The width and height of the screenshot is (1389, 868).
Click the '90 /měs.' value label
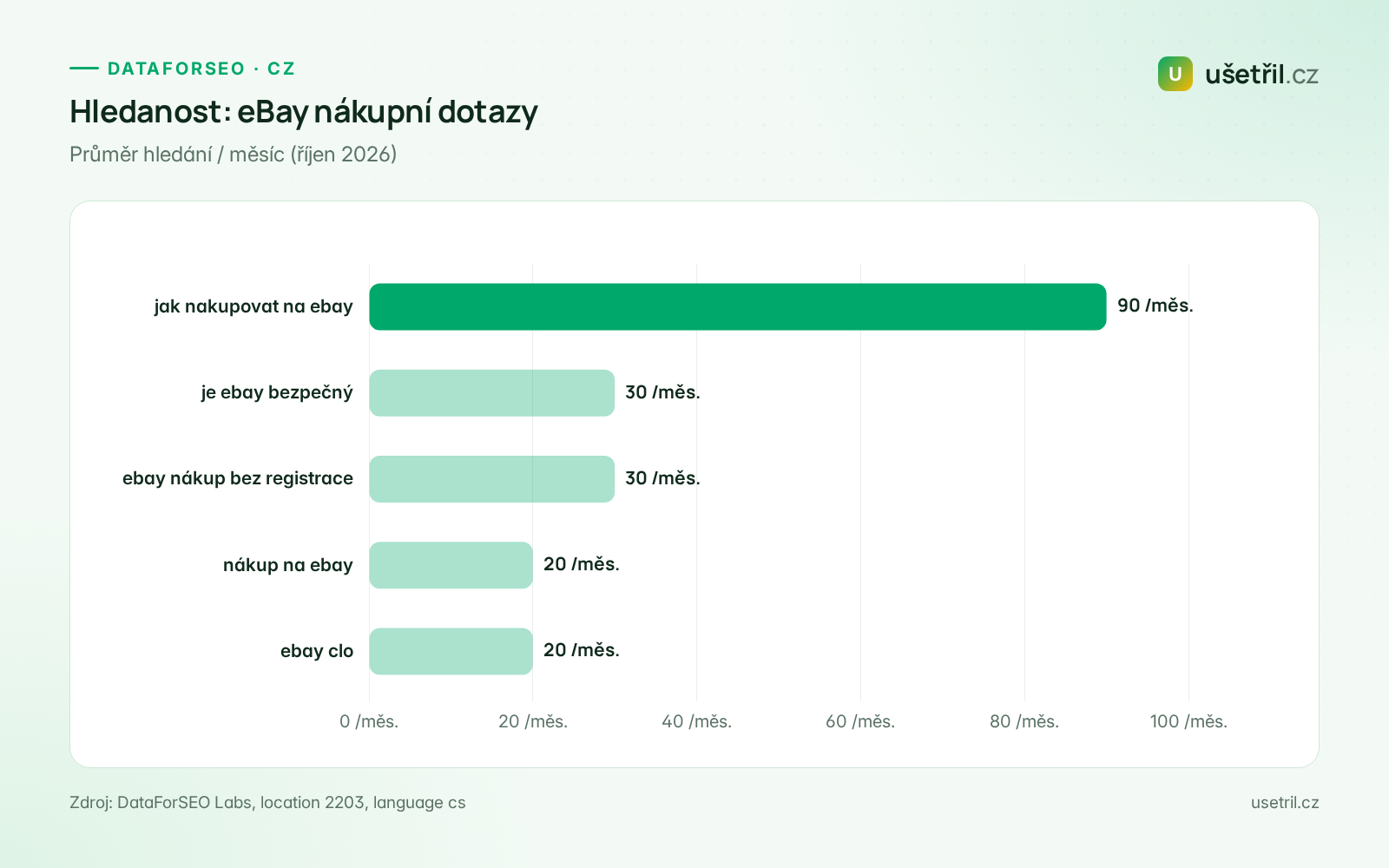click(x=1155, y=306)
